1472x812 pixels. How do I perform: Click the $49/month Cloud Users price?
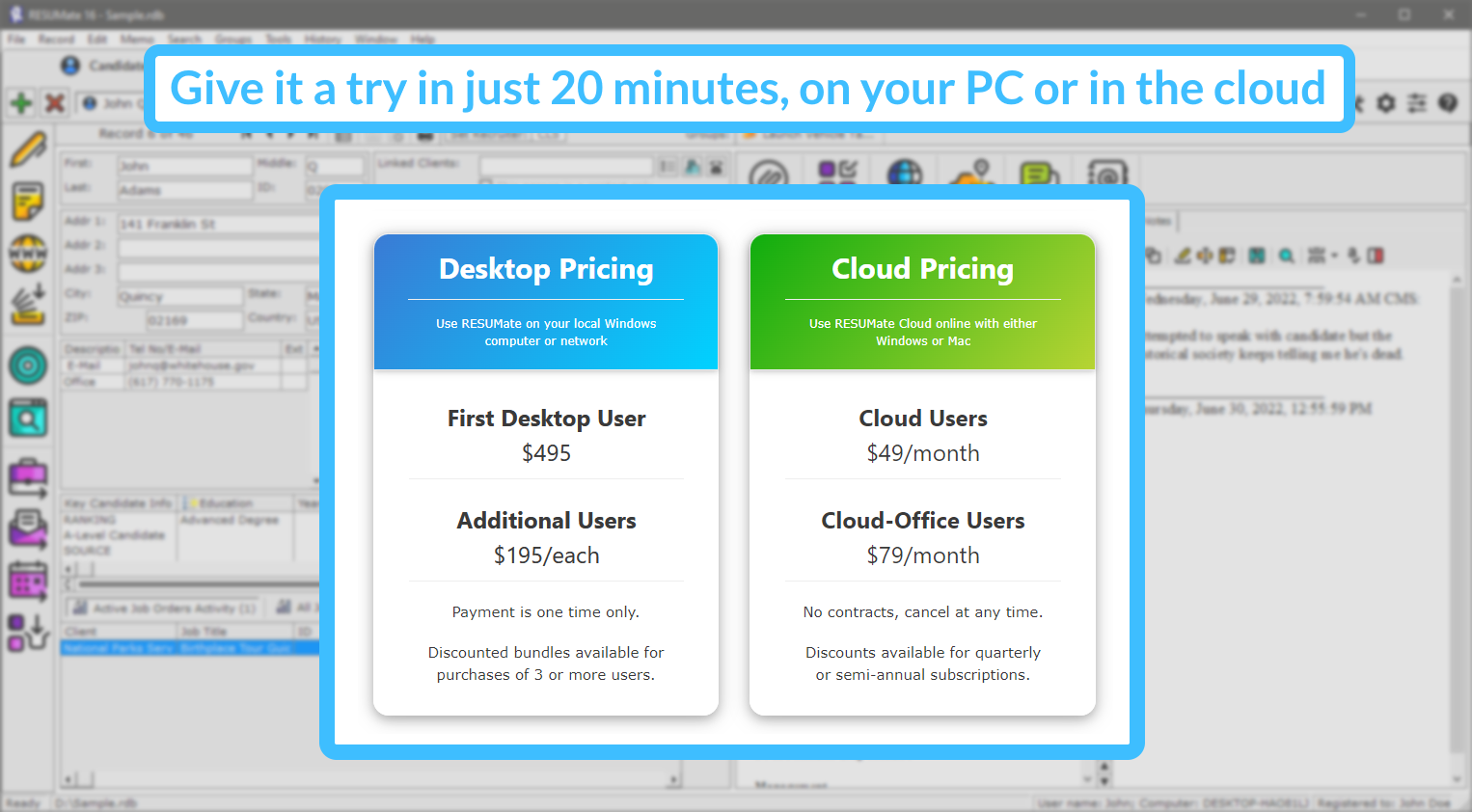click(923, 453)
